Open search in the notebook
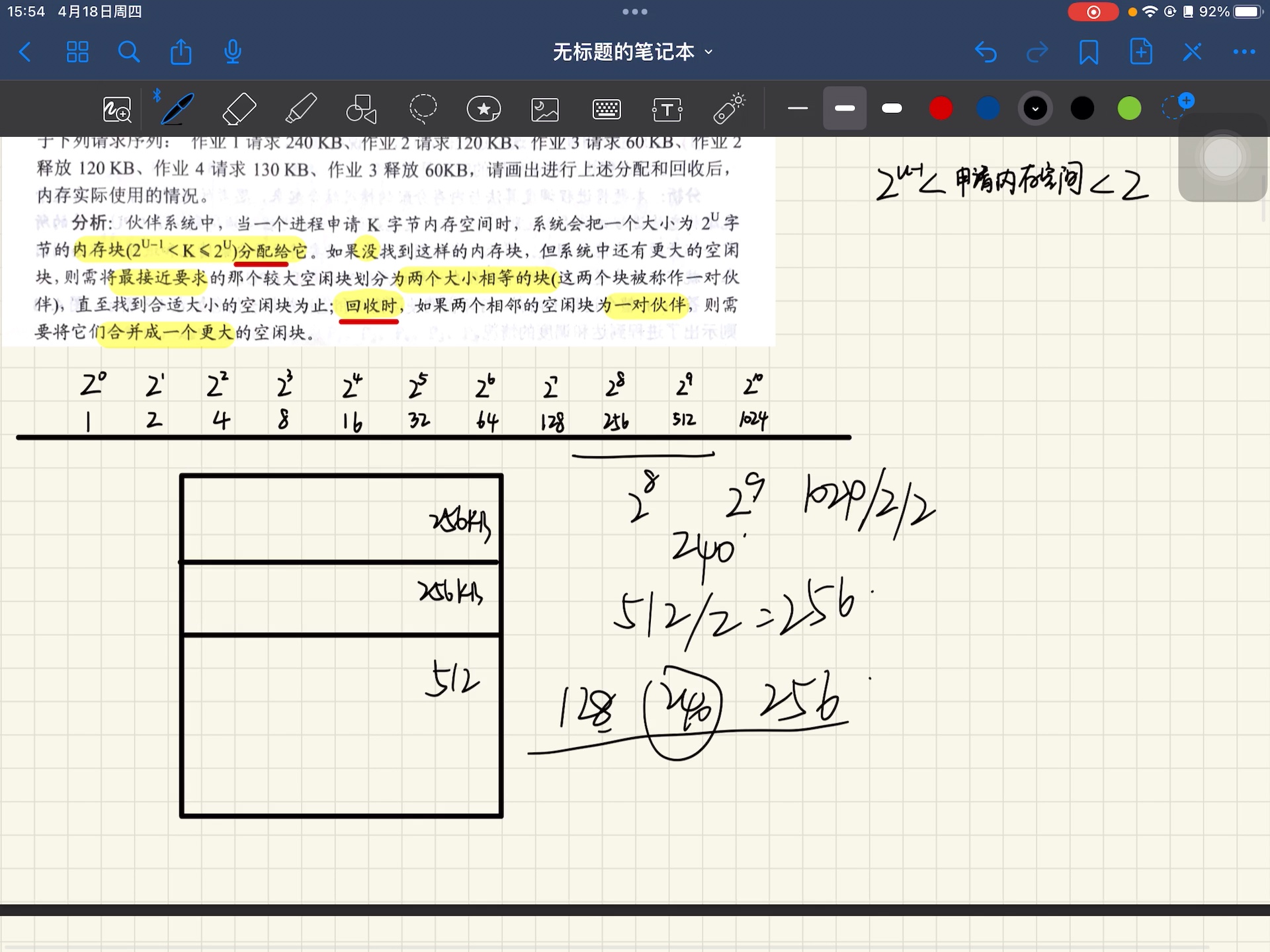 [129, 52]
